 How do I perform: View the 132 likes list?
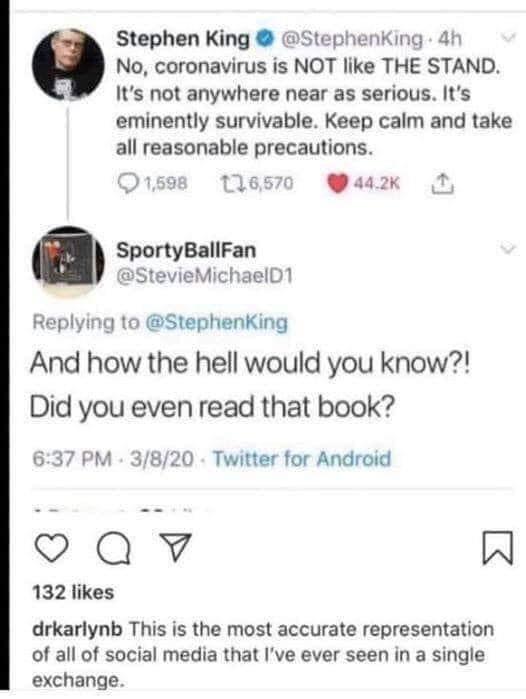pos(73,592)
